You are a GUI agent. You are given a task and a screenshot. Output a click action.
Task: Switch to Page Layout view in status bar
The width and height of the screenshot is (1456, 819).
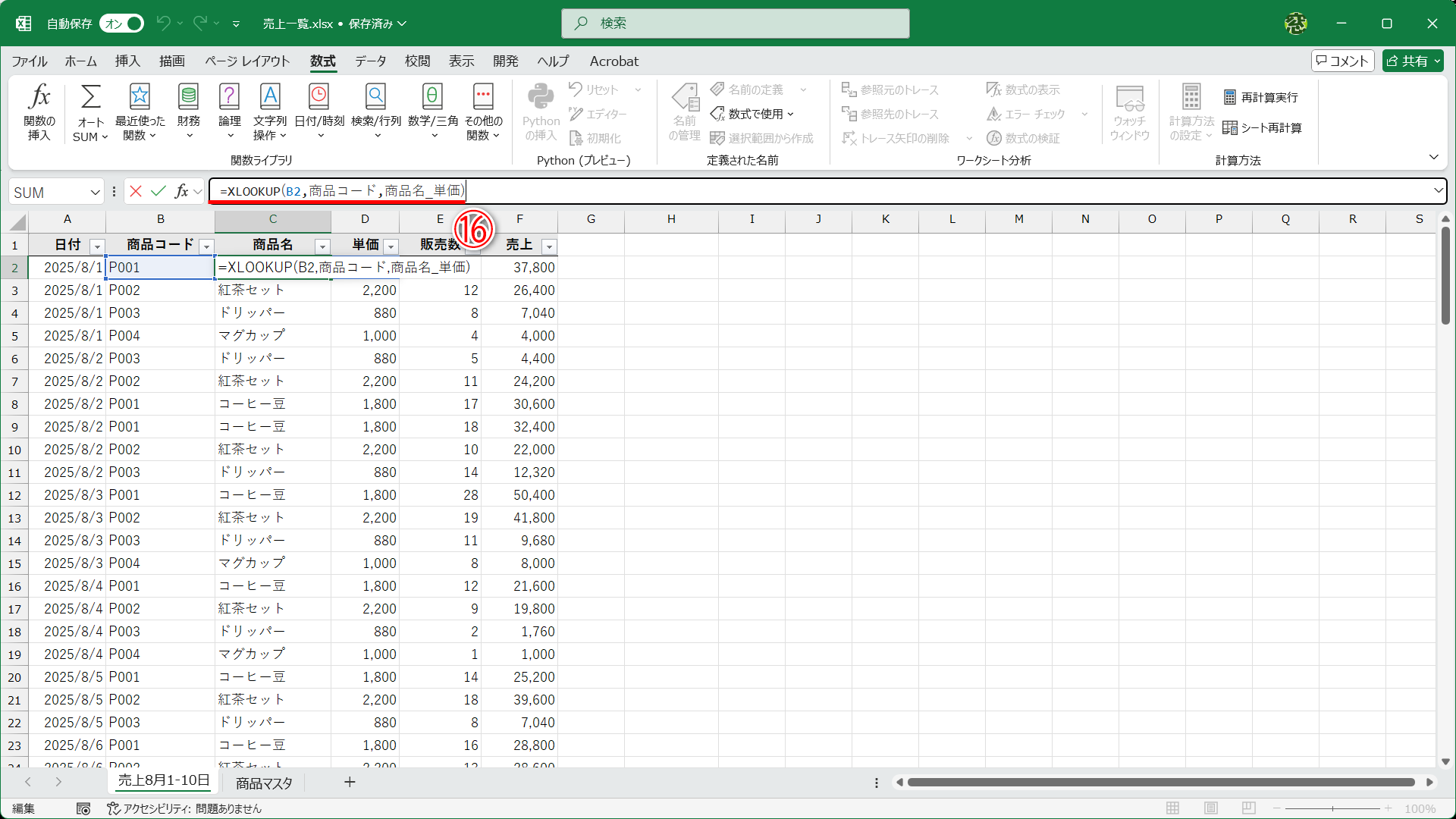pos(1211,808)
